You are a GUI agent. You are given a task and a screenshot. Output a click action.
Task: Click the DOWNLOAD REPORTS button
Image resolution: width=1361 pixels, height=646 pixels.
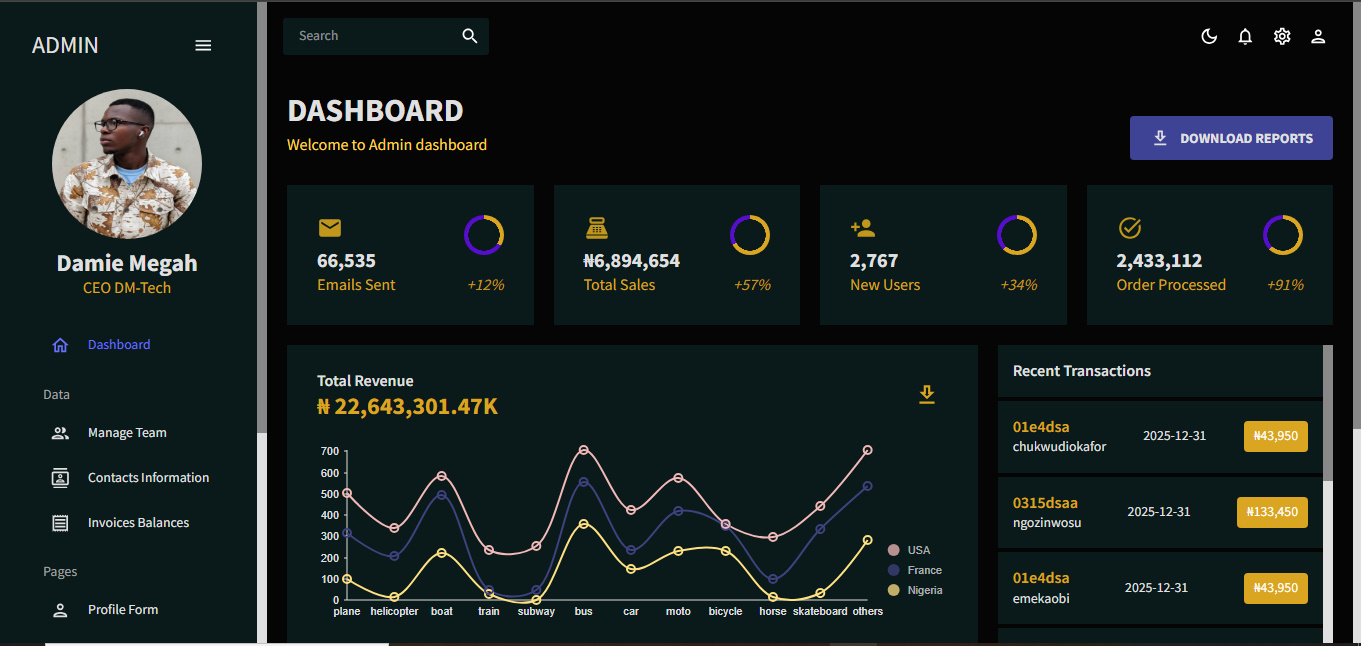coord(1231,138)
